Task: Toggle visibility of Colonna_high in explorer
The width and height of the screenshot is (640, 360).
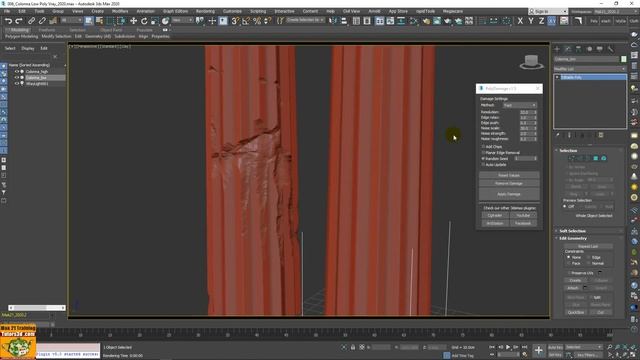Action: point(17,71)
